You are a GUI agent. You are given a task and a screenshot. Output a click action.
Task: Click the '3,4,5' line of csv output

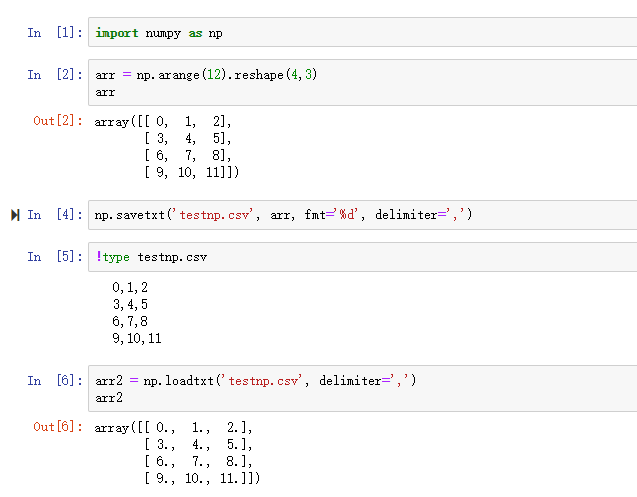pos(130,304)
